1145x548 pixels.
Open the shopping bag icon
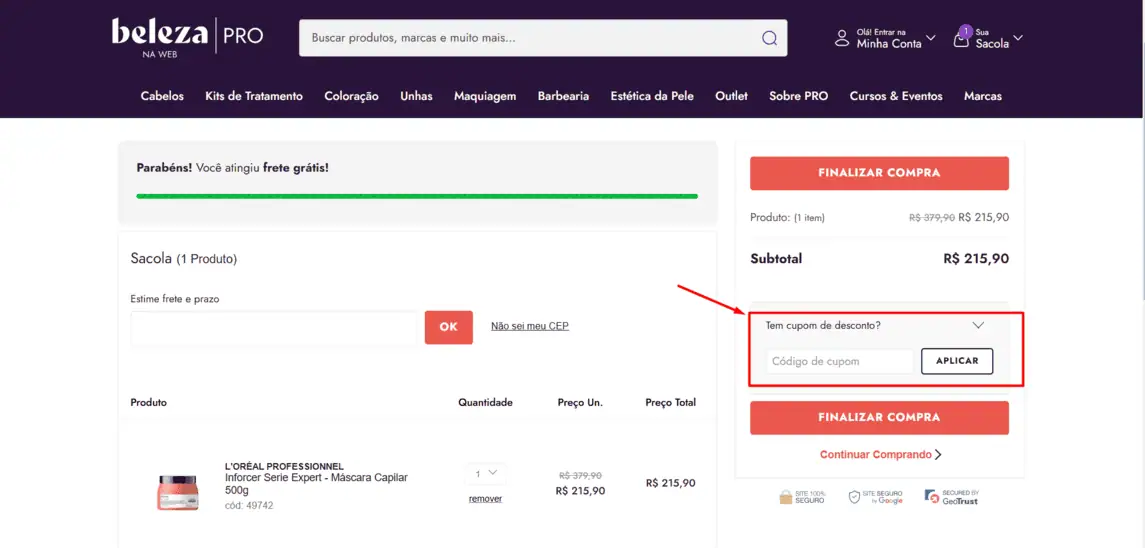tap(961, 38)
